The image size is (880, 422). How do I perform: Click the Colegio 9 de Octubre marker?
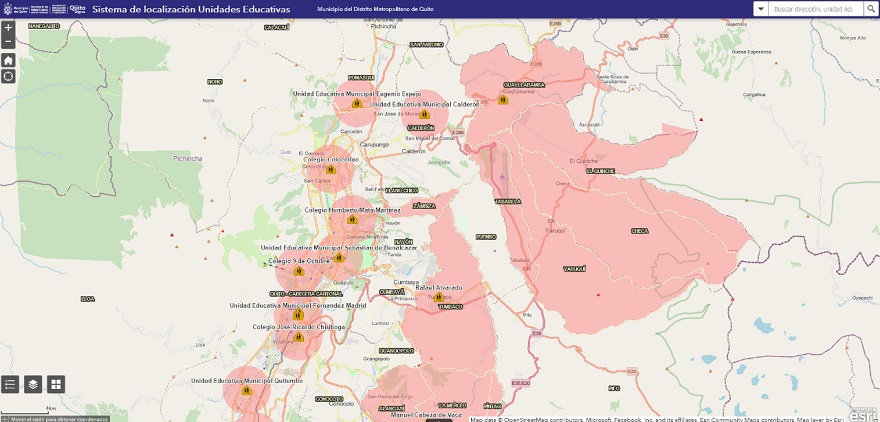(298, 271)
